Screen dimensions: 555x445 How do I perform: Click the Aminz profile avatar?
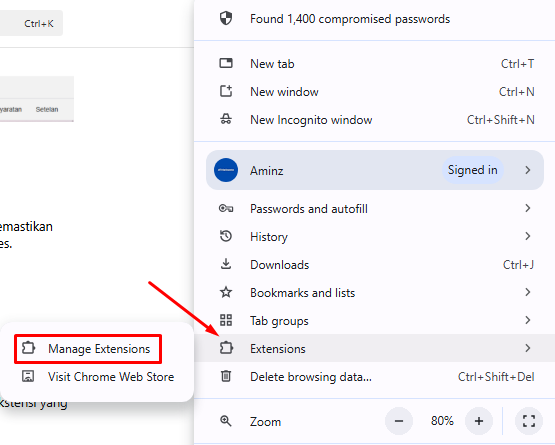coord(226,170)
